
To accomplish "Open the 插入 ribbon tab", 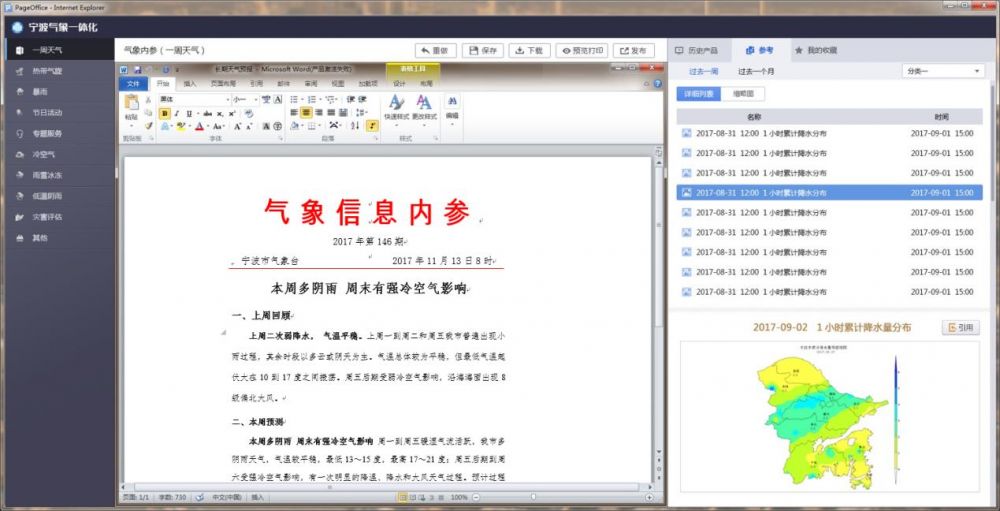I will (x=190, y=84).
